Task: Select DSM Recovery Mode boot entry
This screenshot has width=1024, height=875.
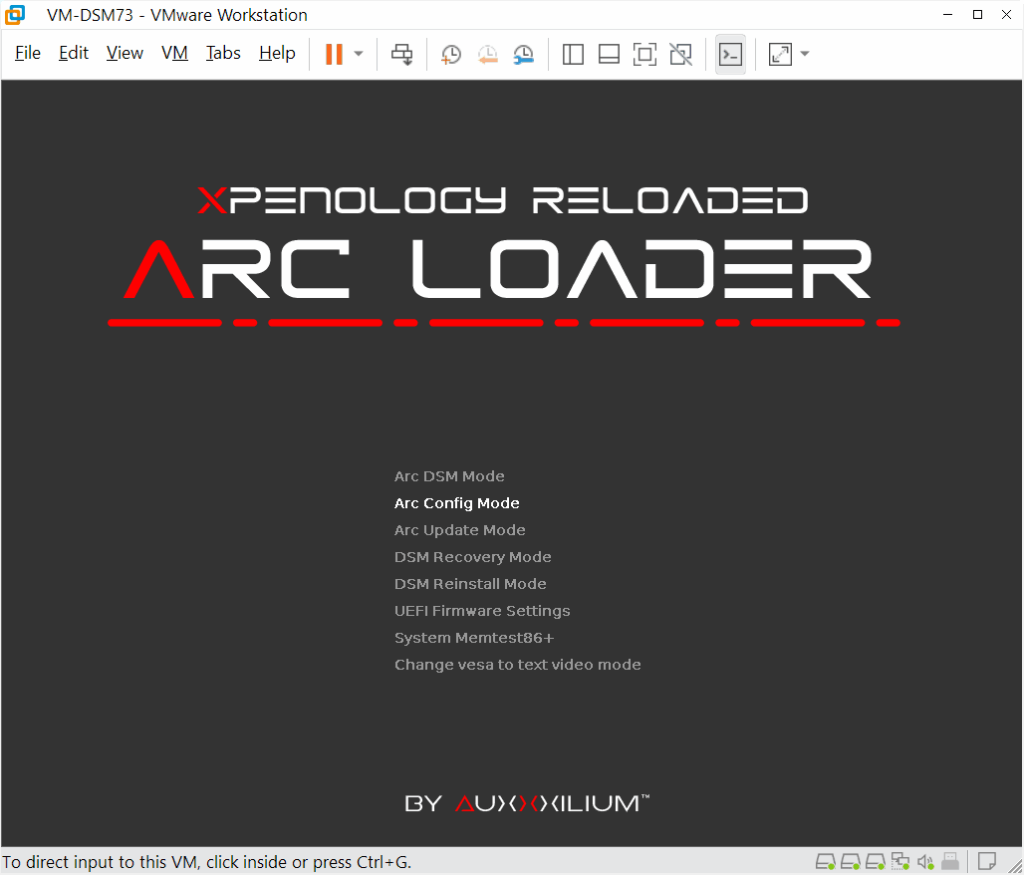Action: (x=473, y=557)
